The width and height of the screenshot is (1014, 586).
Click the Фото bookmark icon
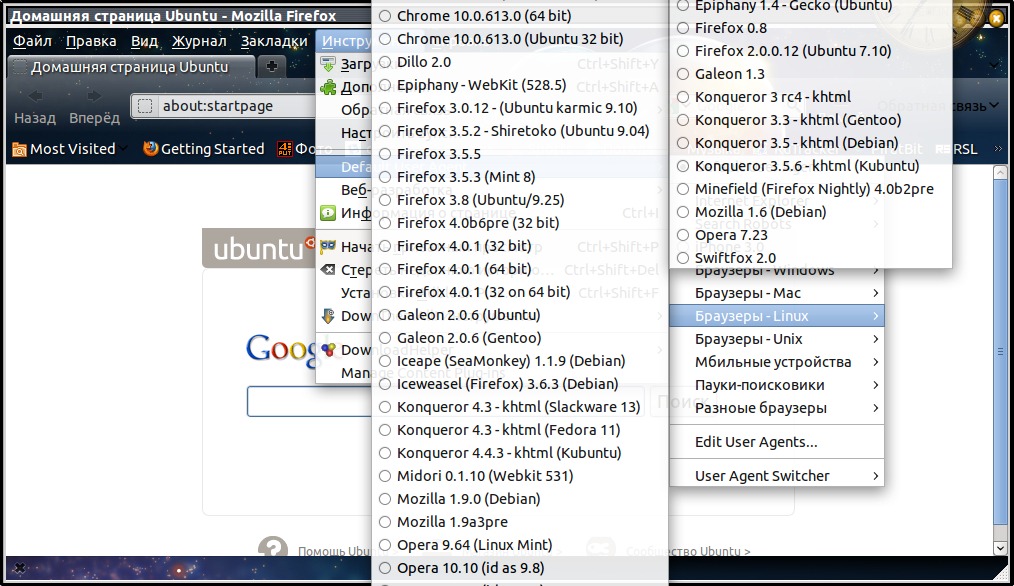pos(285,149)
